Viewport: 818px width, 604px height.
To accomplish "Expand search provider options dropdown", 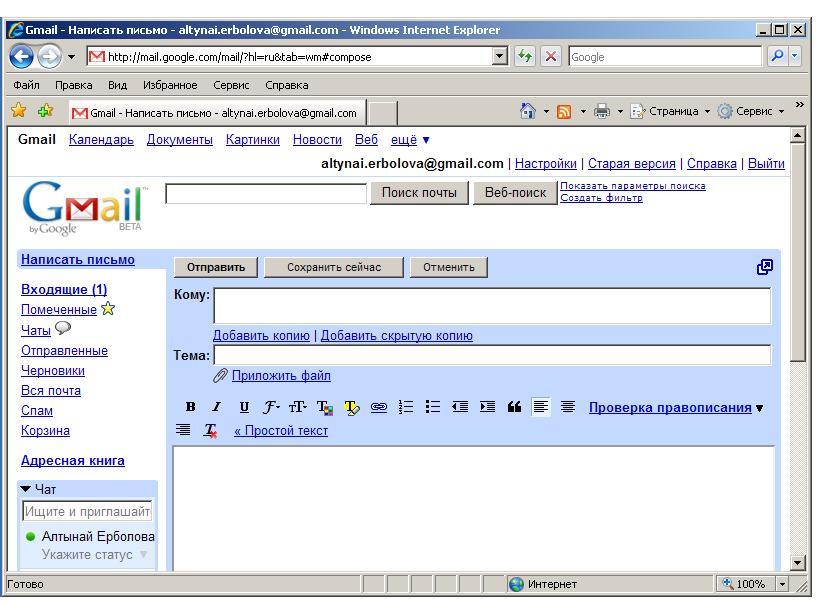I will (794, 56).
